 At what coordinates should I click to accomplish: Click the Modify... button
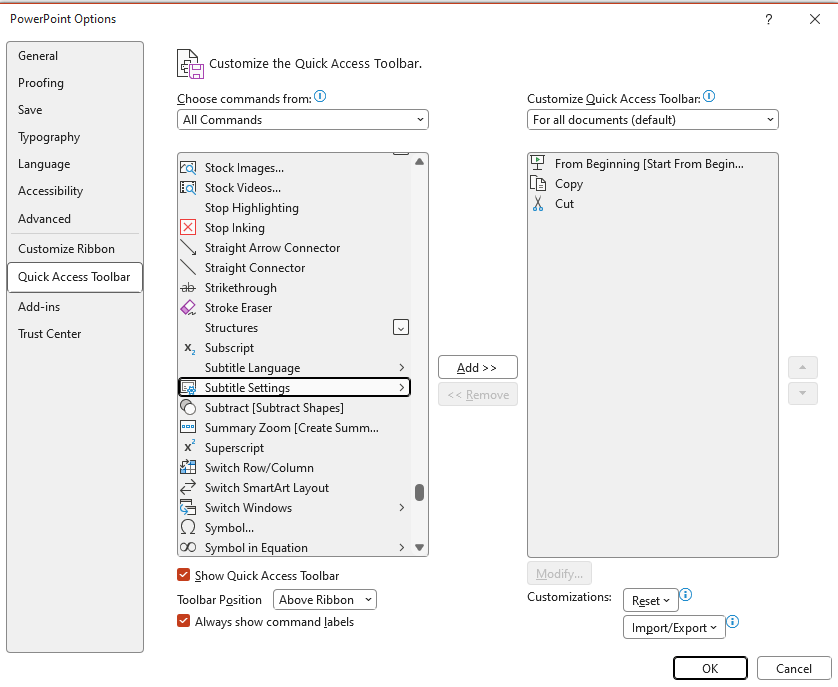coord(559,574)
